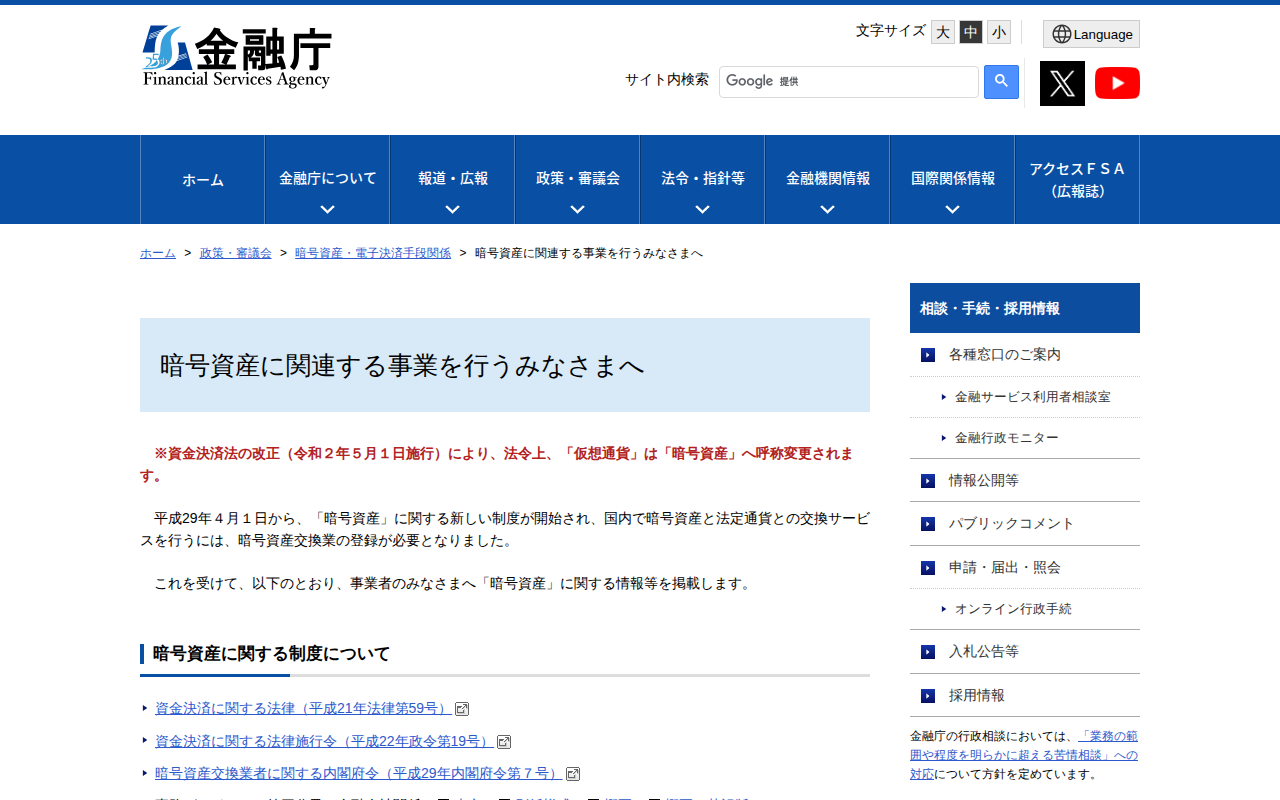Image resolution: width=1280 pixels, height=800 pixels.
Task: Select the 大 text size option
Action: tap(942, 32)
